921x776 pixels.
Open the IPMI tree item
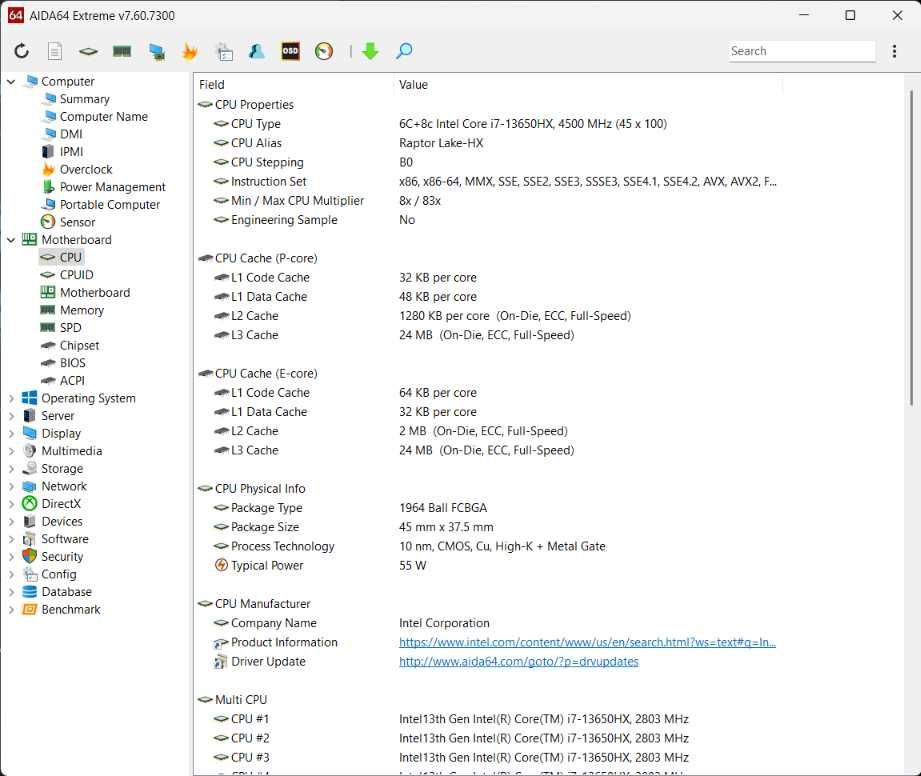point(72,152)
